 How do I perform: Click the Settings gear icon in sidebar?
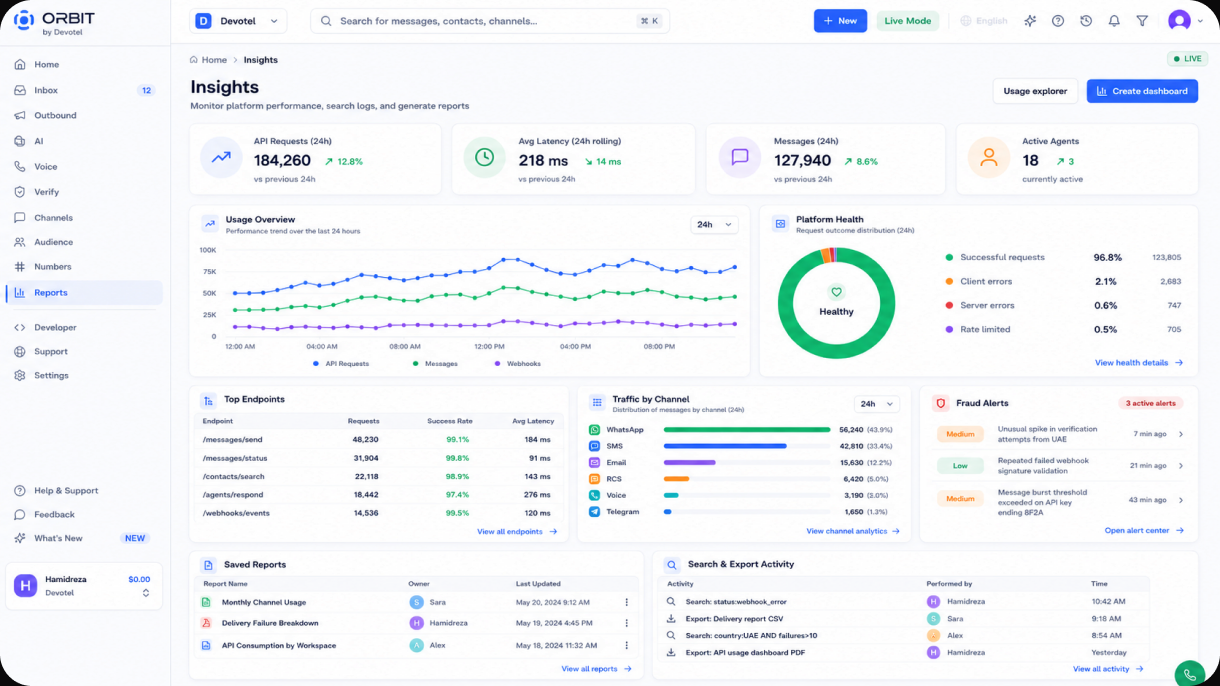(x=20, y=376)
